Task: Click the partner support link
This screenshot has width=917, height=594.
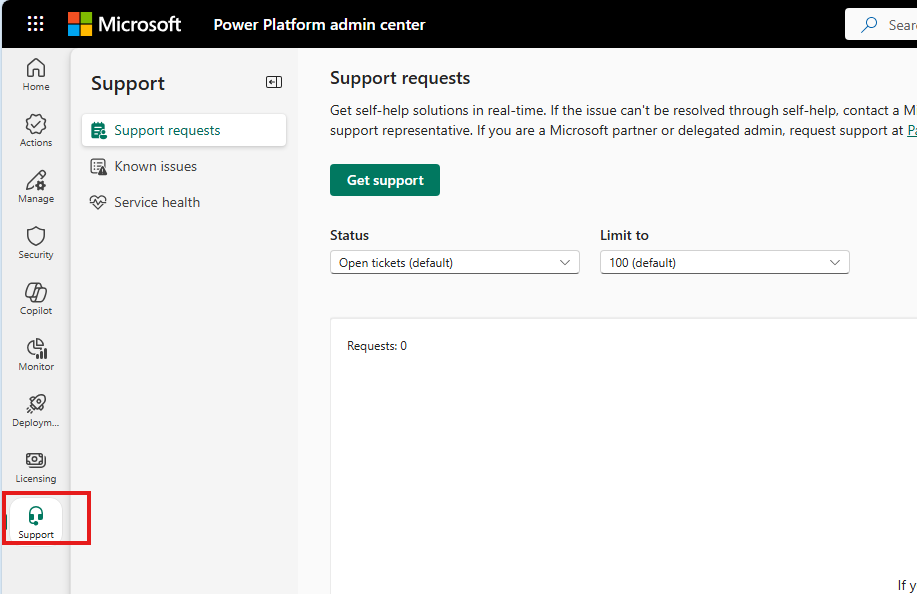Action: (x=911, y=130)
